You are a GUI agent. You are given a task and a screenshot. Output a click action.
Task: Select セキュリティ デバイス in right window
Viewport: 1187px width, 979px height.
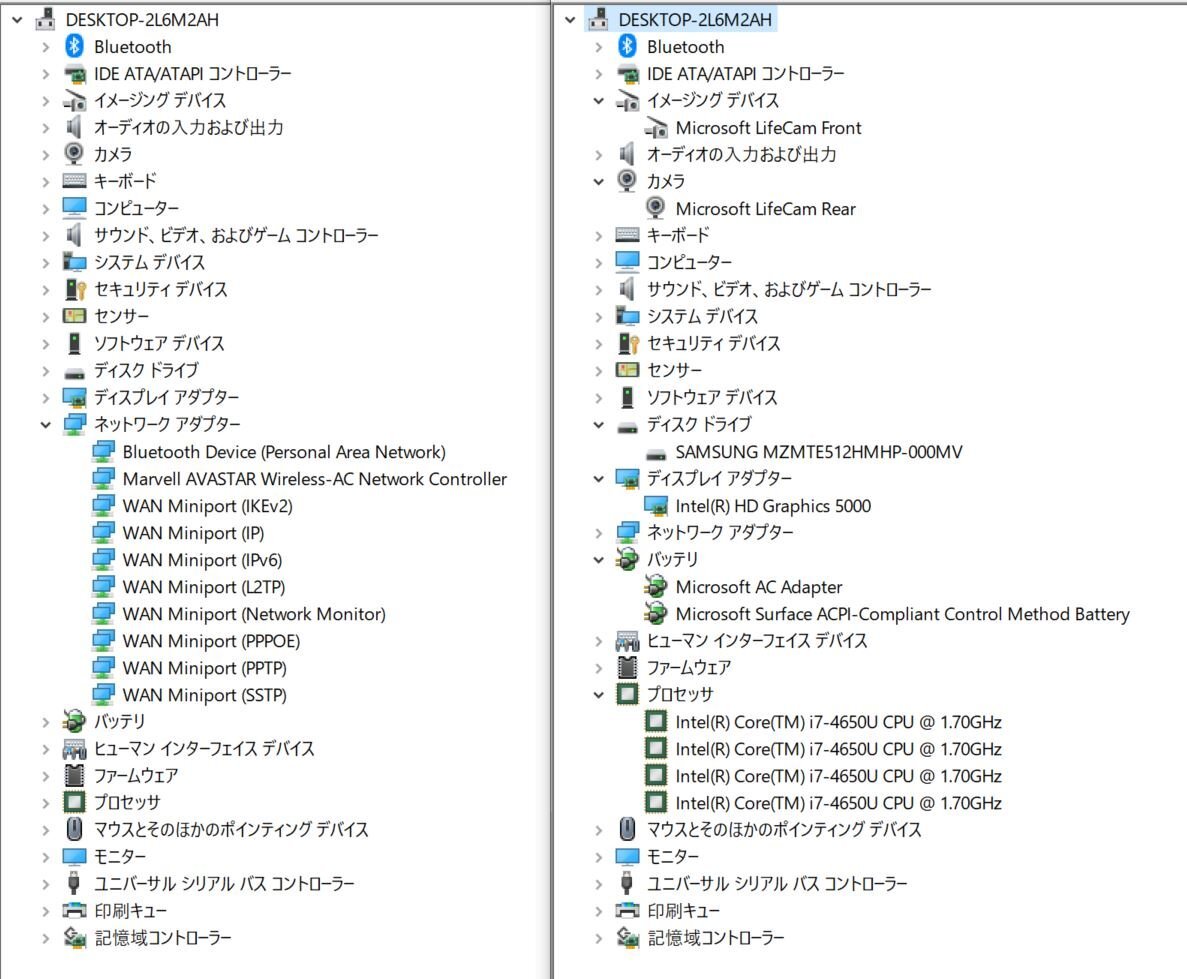click(713, 344)
